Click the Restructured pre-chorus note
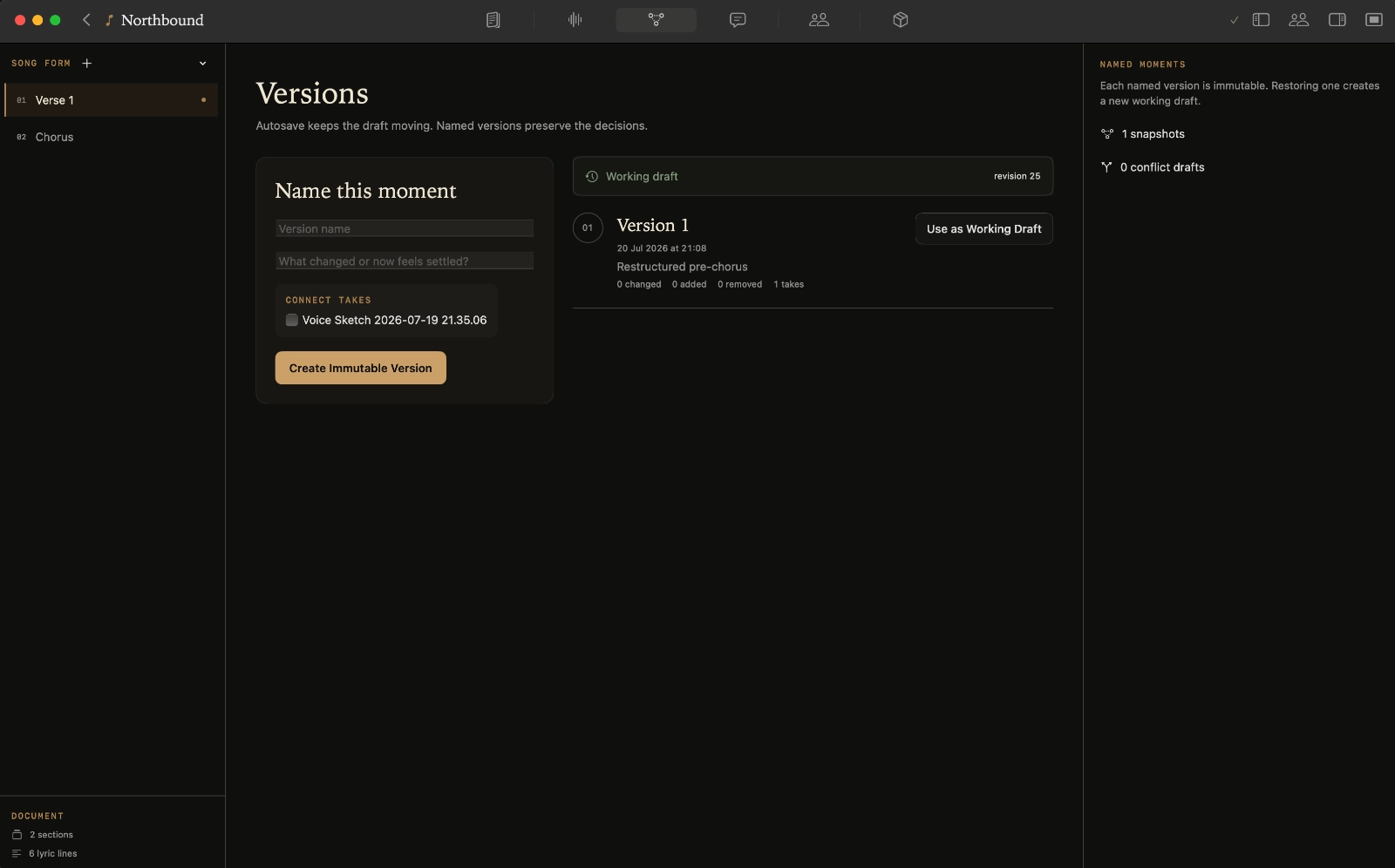The height and width of the screenshot is (868, 1395). 682,267
